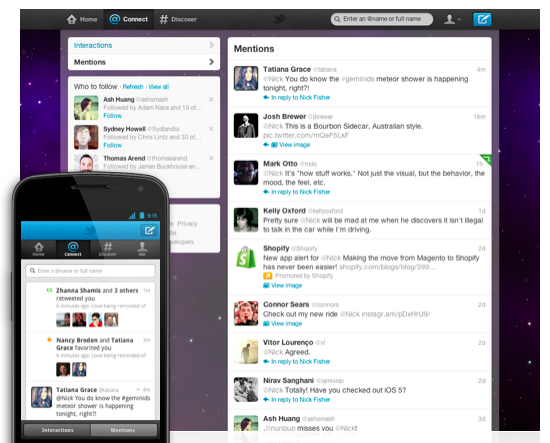The height and width of the screenshot is (443, 550).
Task: Dismiss the Ash Huang follow suggestion
Action: point(211,100)
